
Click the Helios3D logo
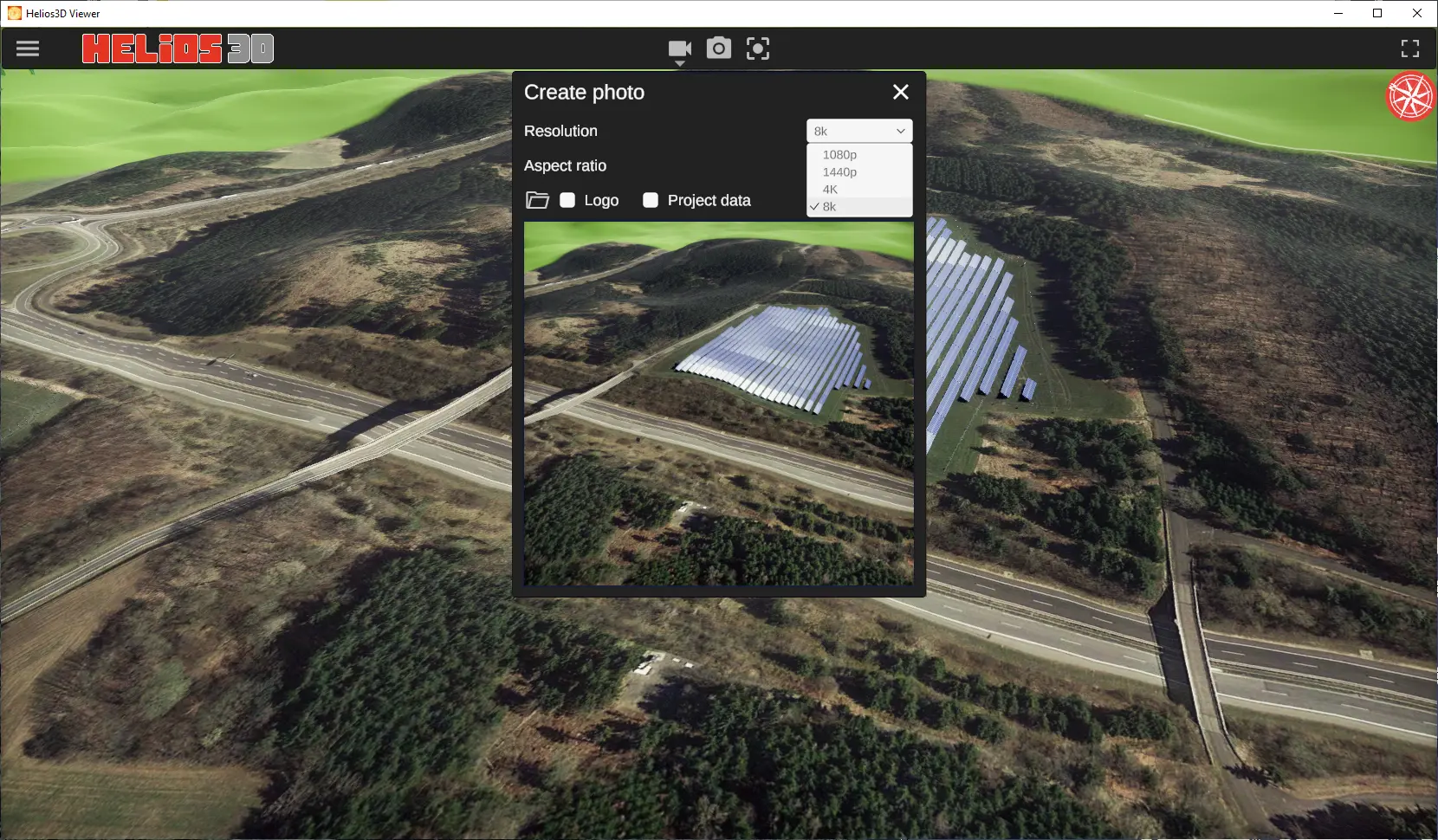point(178,48)
